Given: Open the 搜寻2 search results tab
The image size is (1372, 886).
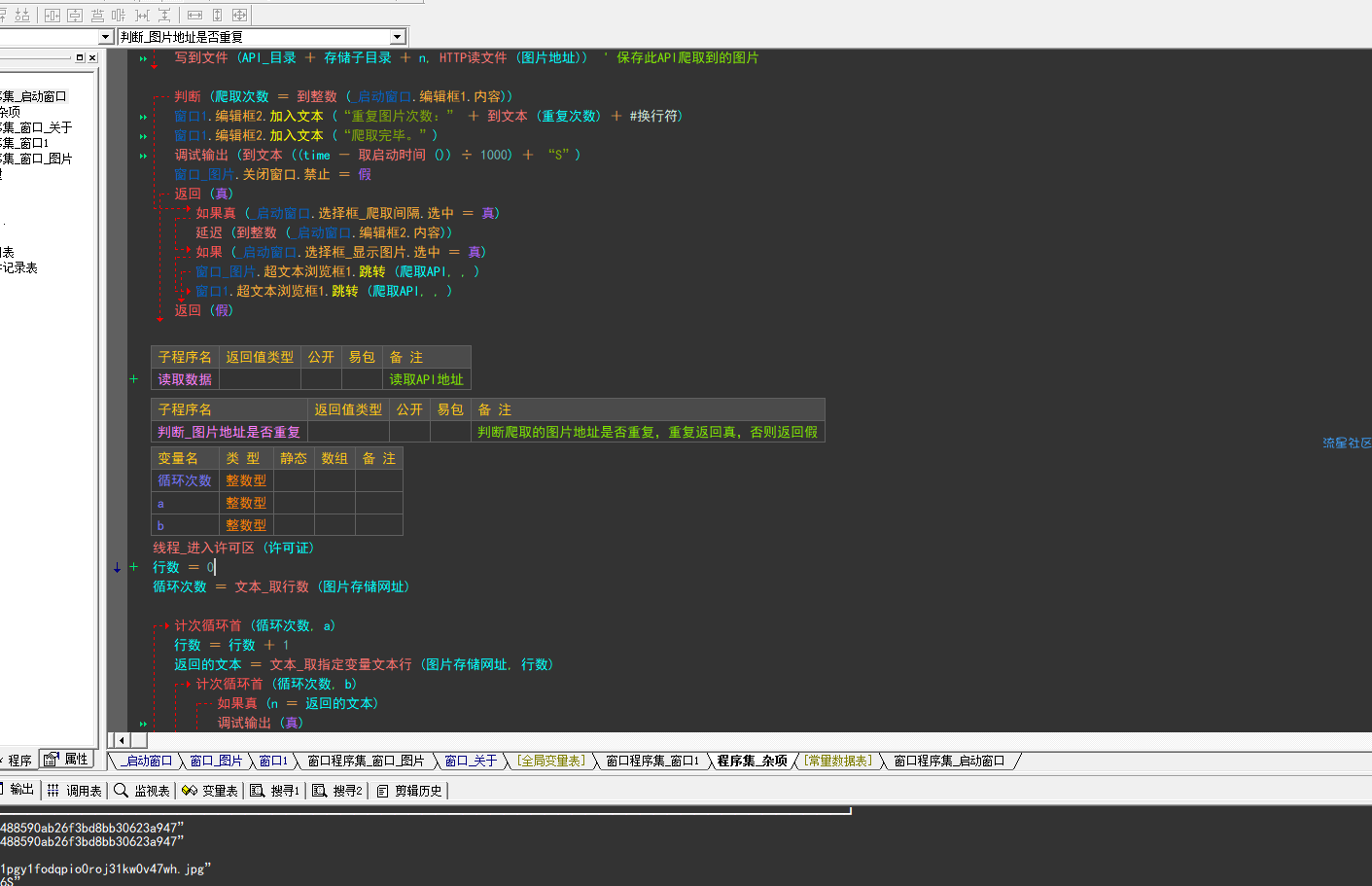Looking at the screenshot, I should pos(337,791).
